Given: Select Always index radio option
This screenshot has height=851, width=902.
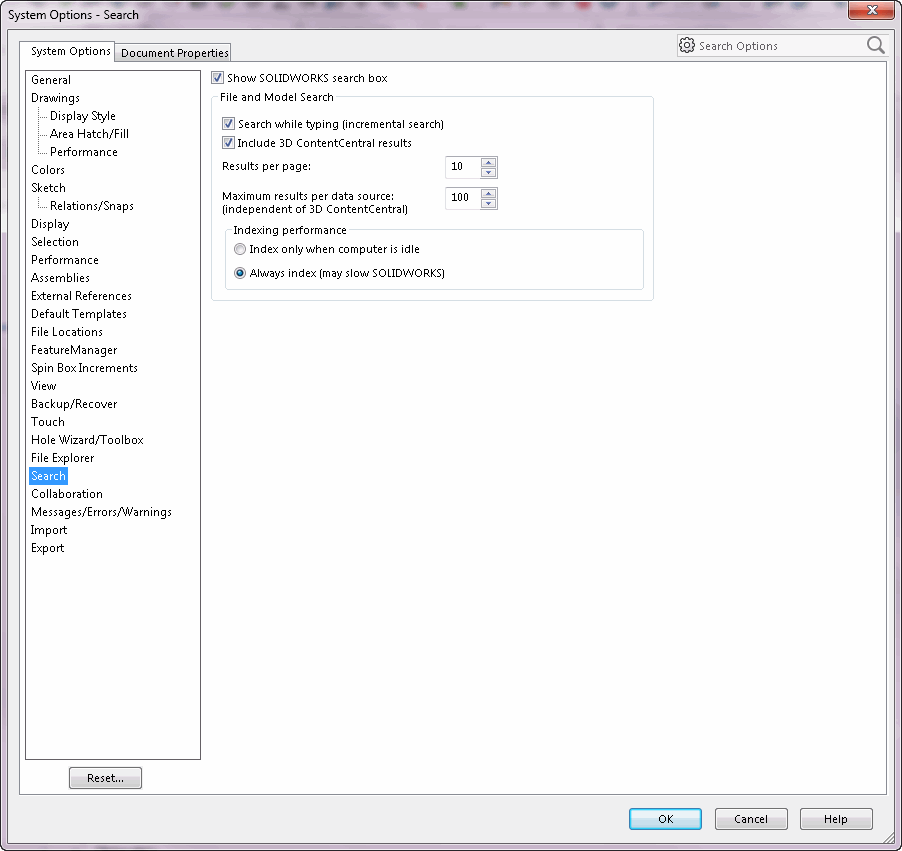Looking at the screenshot, I should 240,273.
